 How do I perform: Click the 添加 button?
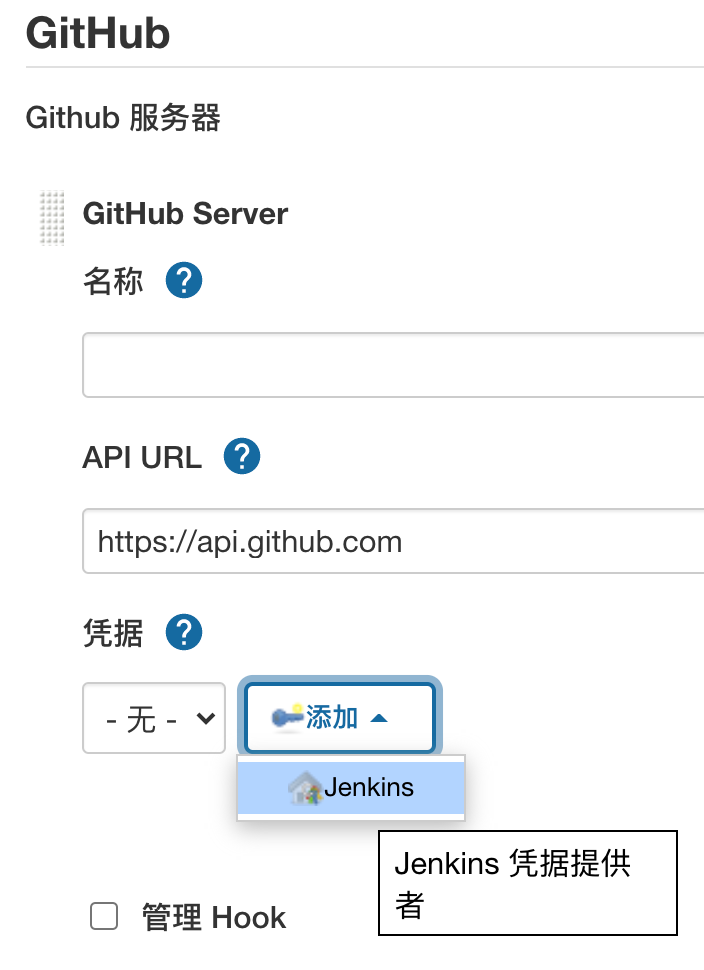[338, 716]
